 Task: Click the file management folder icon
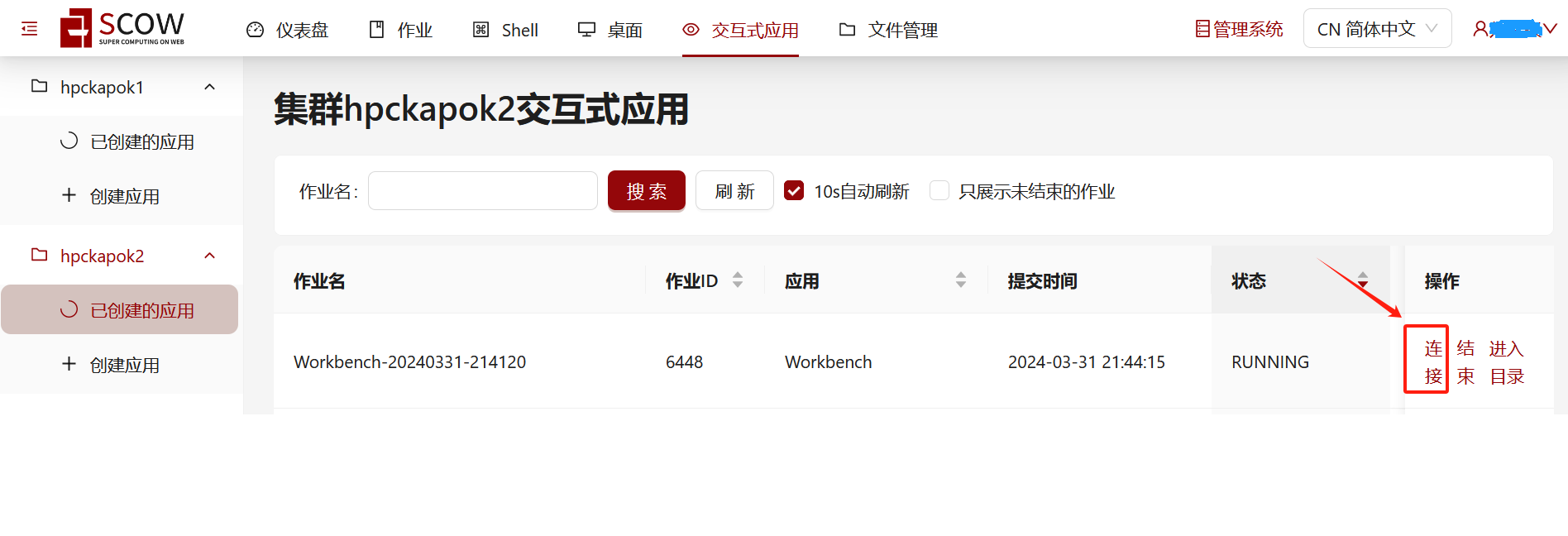847,30
